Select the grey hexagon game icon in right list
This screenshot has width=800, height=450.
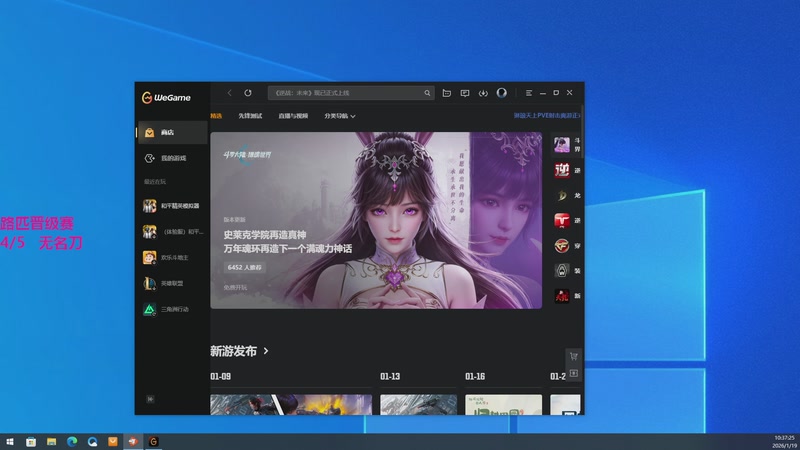pos(562,270)
